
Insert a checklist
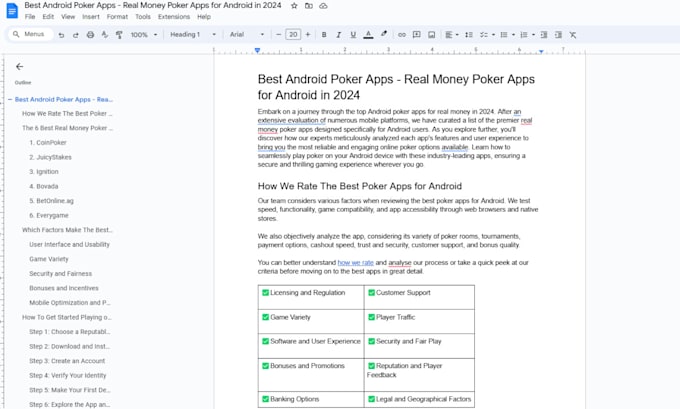pos(484,35)
